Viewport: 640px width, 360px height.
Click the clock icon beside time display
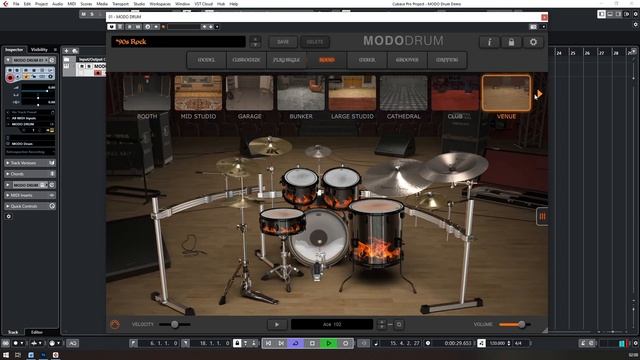coord(428,343)
